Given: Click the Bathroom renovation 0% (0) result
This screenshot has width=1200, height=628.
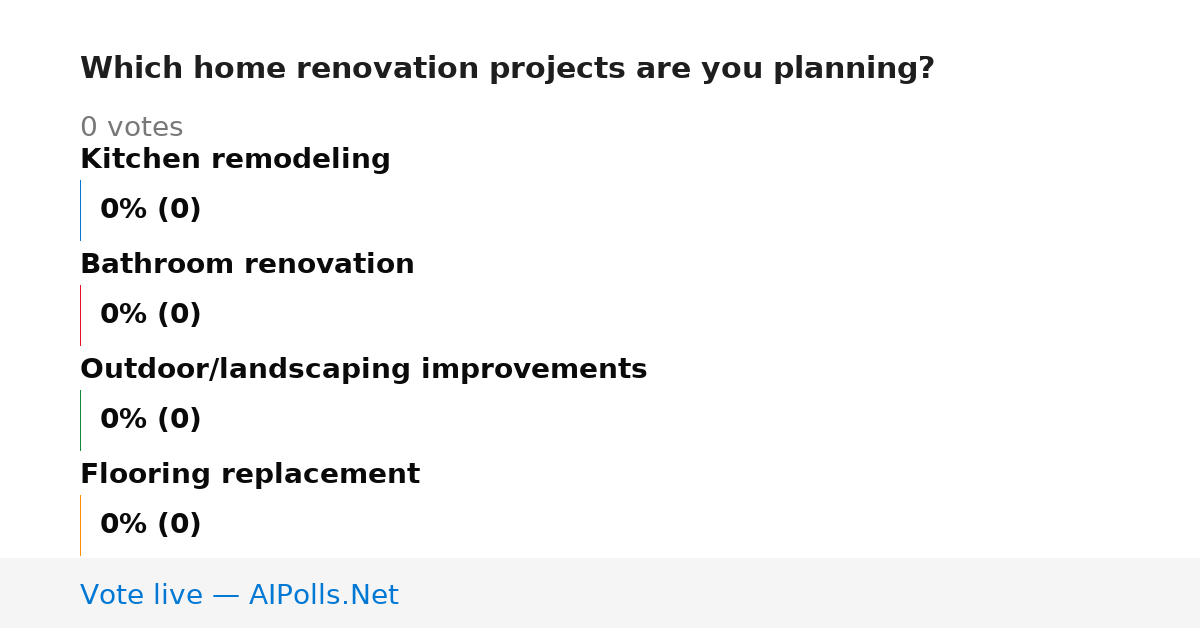Looking at the screenshot, I should click(x=150, y=315).
